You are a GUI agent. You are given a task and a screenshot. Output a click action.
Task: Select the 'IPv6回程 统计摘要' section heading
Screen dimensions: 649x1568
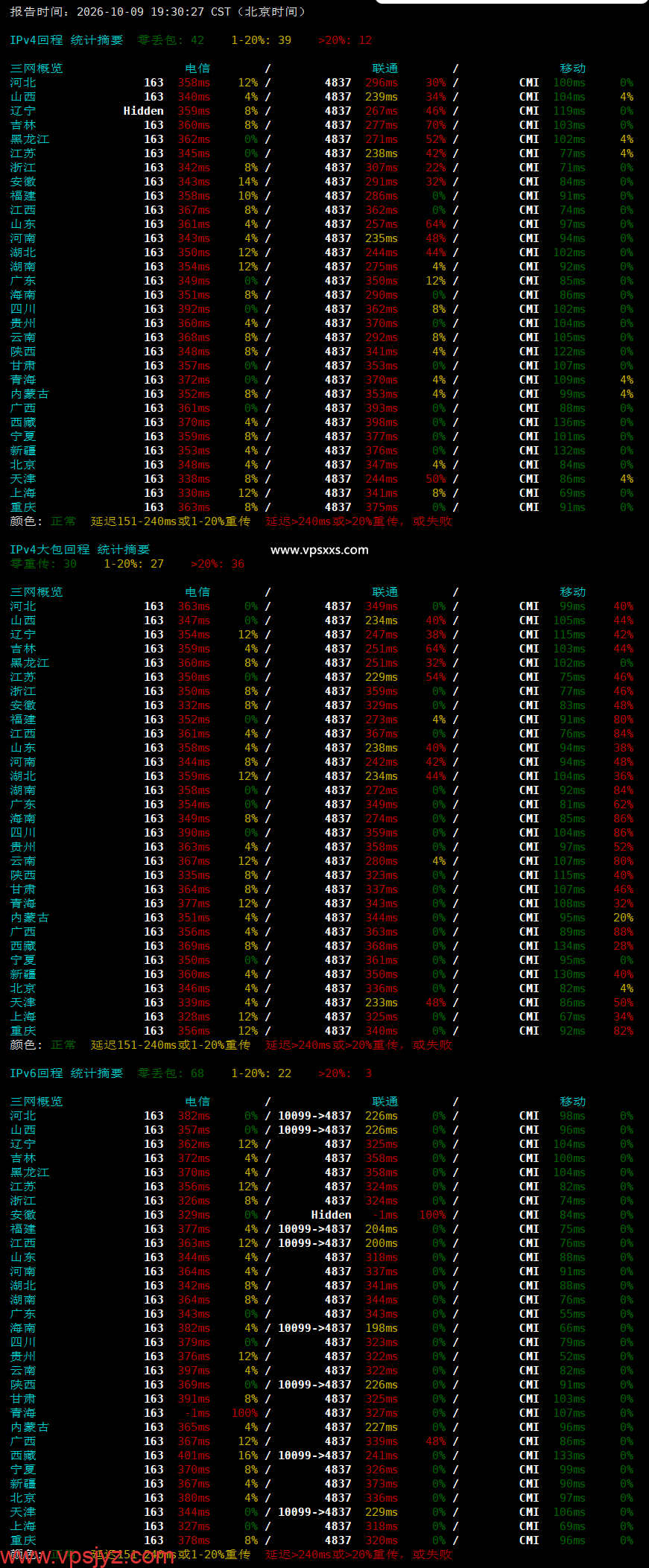tap(66, 1073)
